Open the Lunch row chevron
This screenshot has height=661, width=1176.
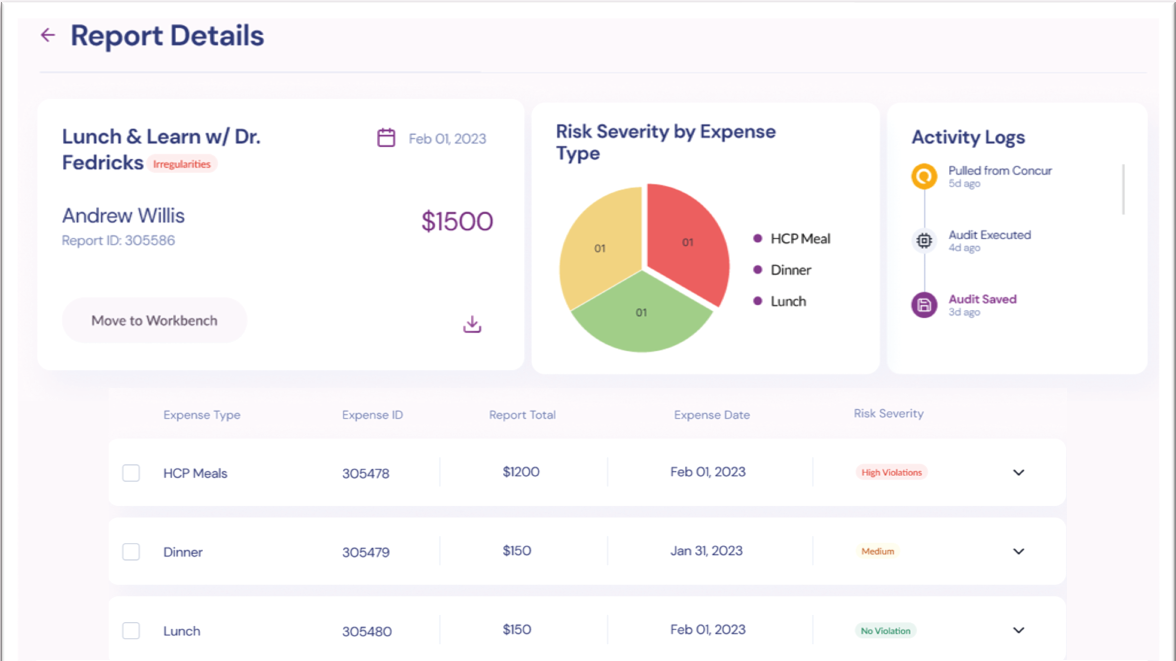coord(1018,631)
